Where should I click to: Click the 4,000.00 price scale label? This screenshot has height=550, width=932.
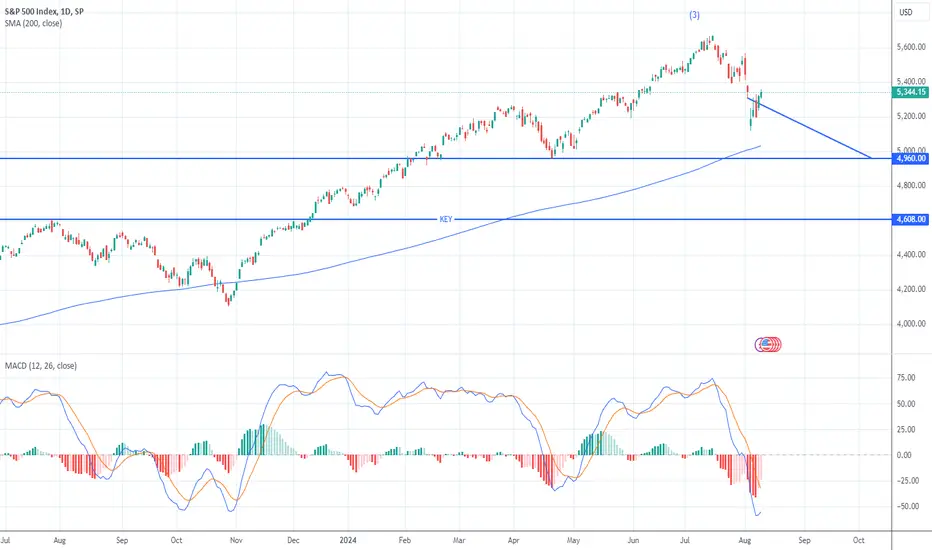(911, 323)
